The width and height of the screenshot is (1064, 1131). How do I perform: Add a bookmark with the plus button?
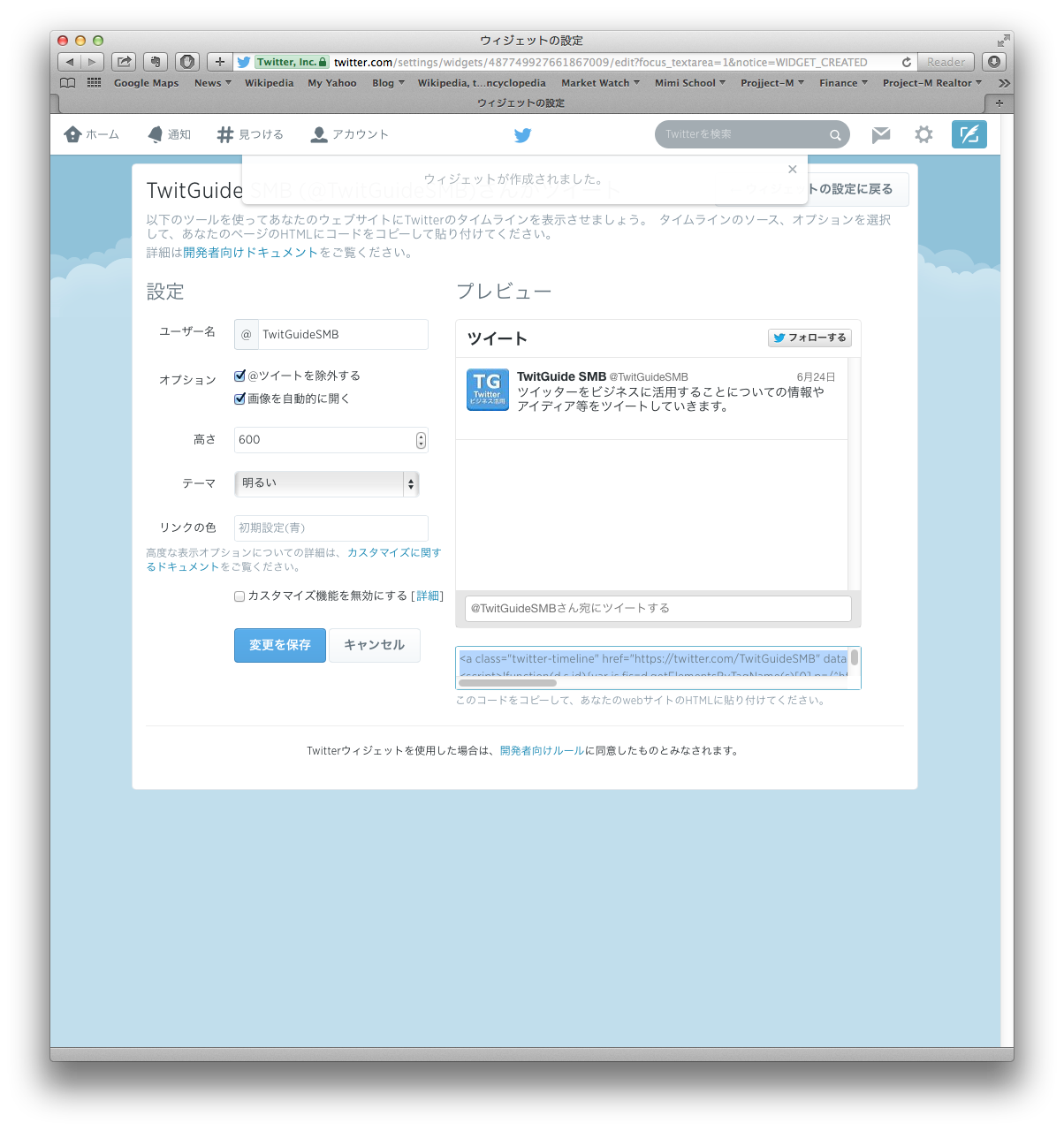[220, 62]
